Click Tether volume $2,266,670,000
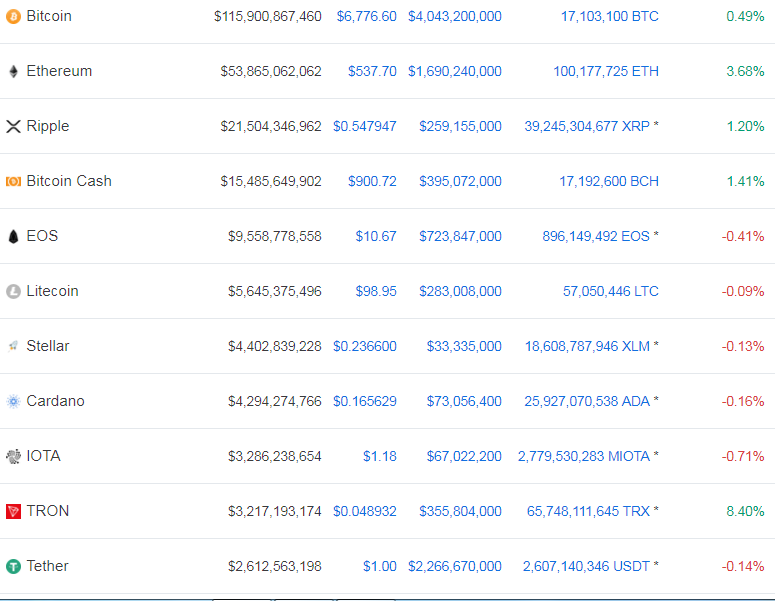The width and height of the screenshot is (775, 601). pyautogui.click(x=455, y=566)
